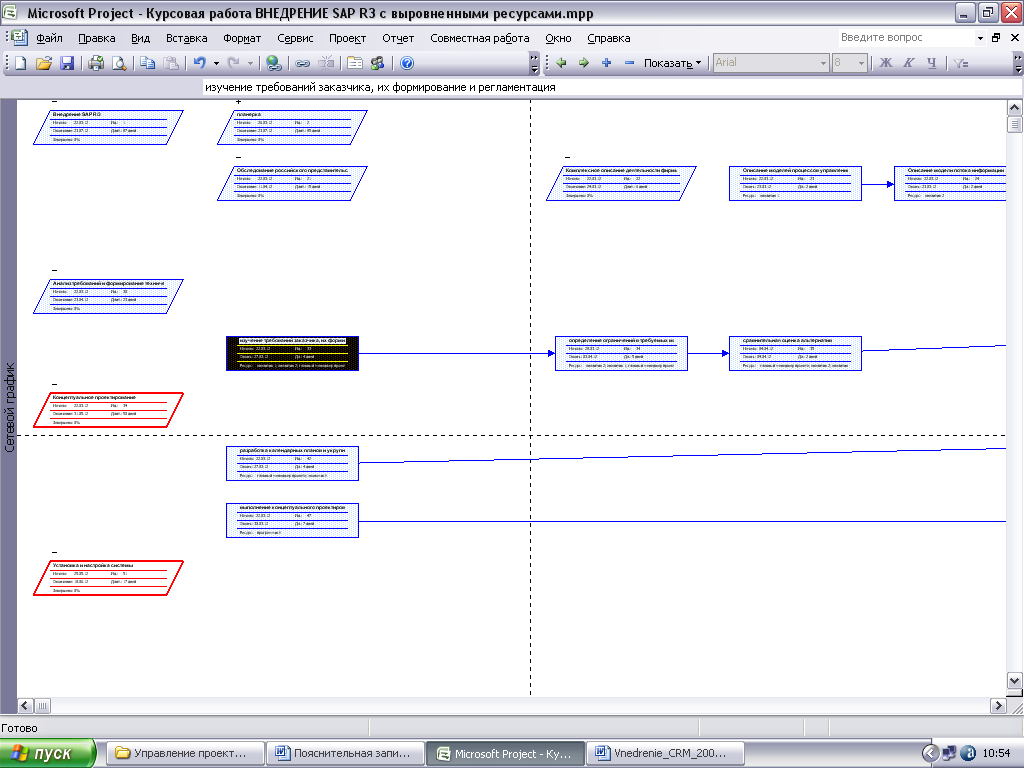1024x768 pixels.
Task: Create a new project file
Action: point(21,63)
